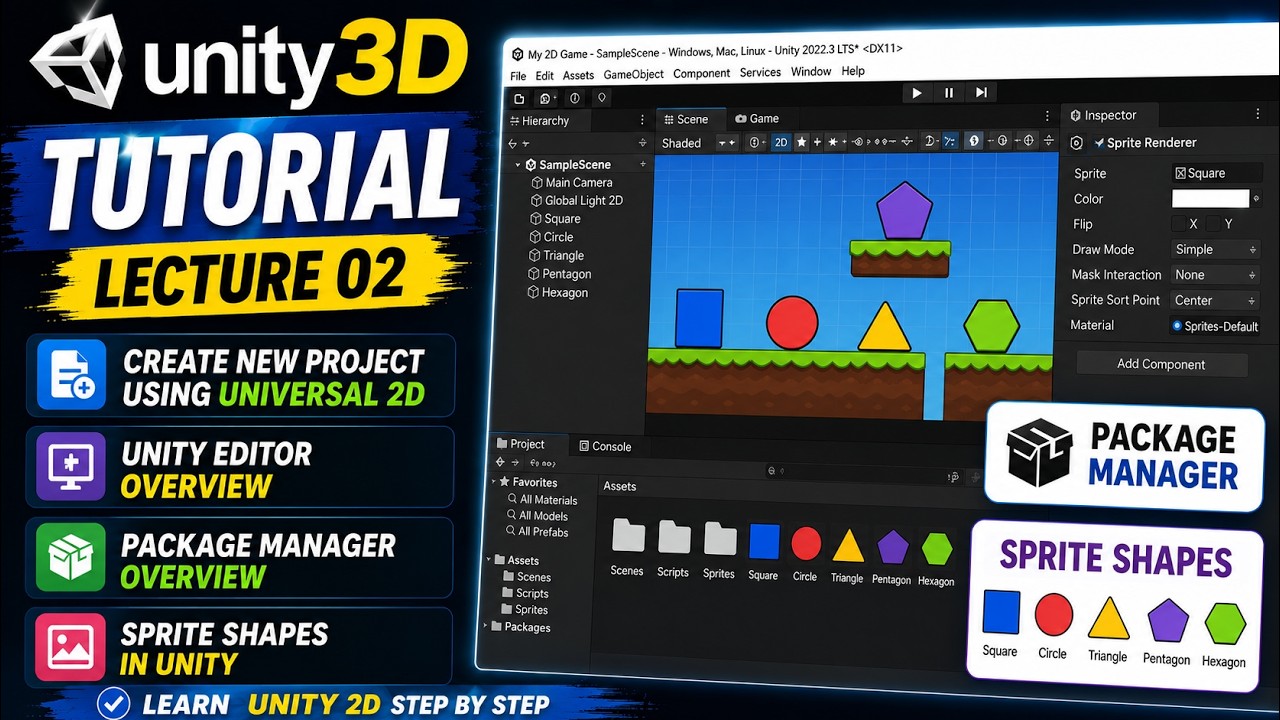
Task: Open the GameObject menu
Action: pyautogui.click(x=634, y=74)
